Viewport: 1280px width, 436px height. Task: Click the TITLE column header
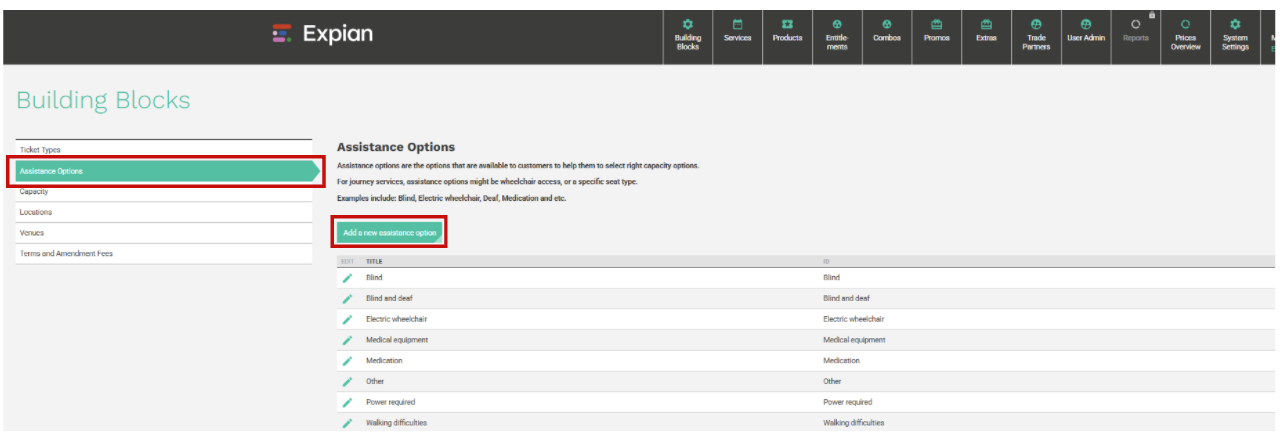click(374, 261)
